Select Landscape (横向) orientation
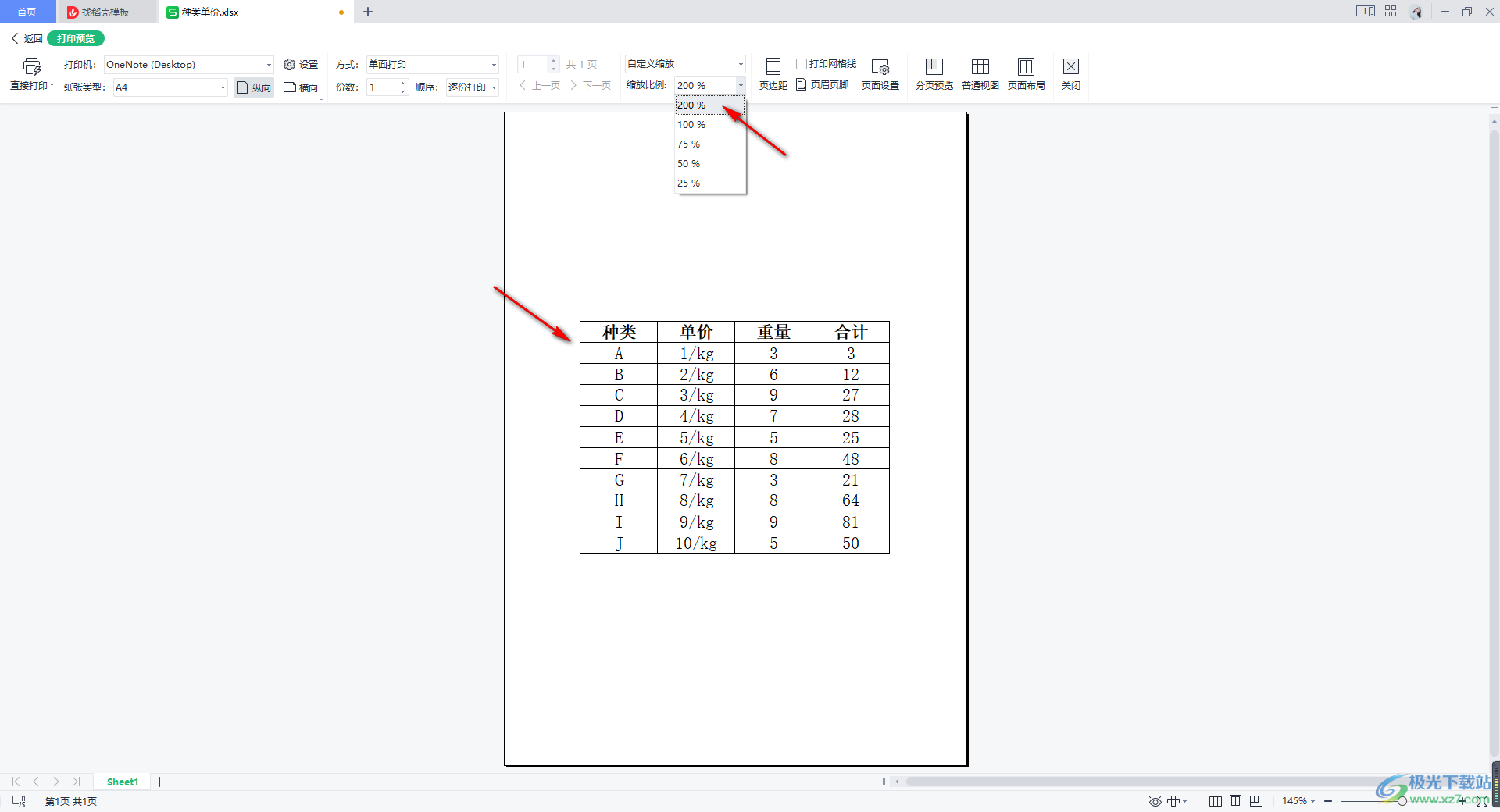This screenshot has width=1500, height=812. [301, 87]
